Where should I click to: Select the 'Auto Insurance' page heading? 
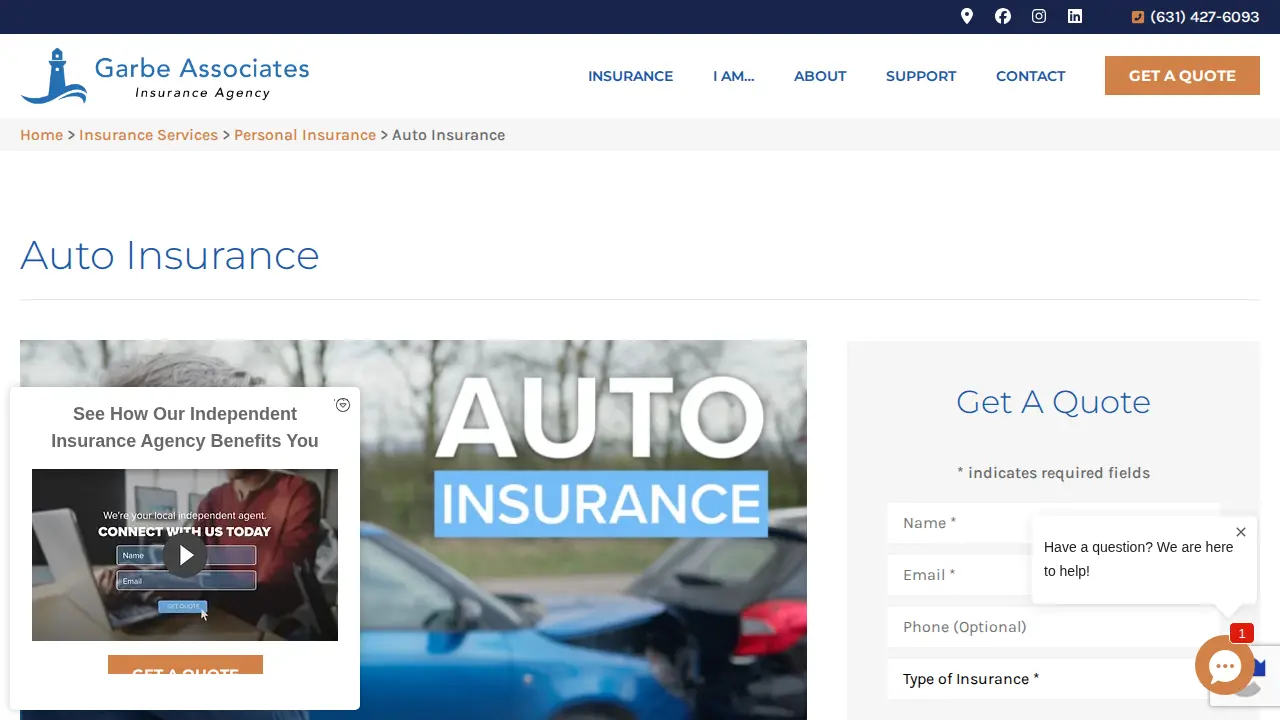170,255
